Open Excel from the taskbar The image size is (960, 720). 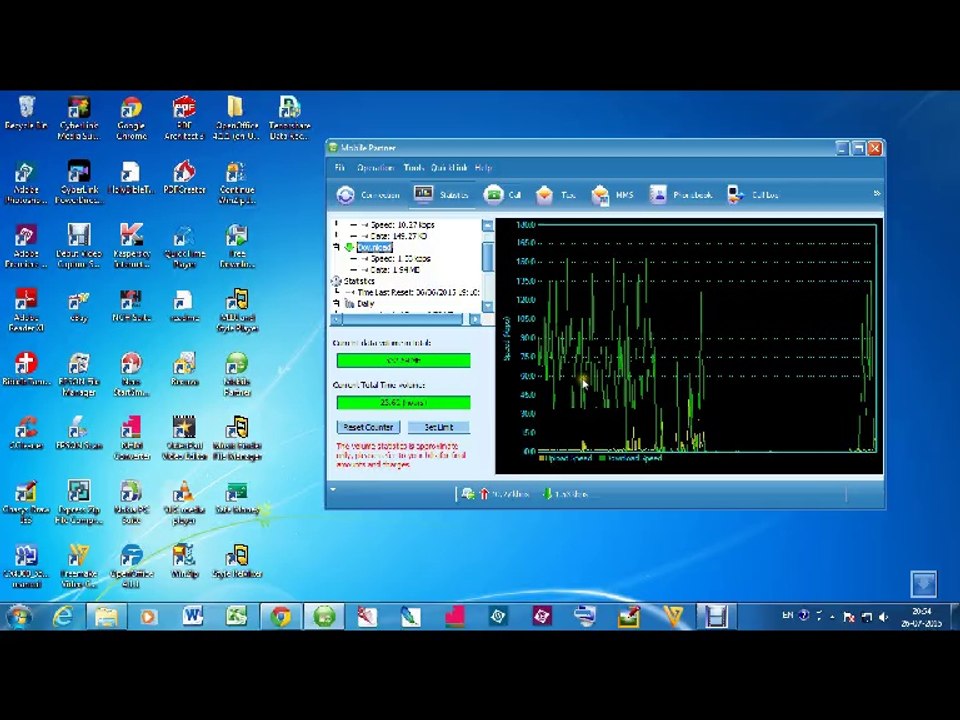coord(236,617)
